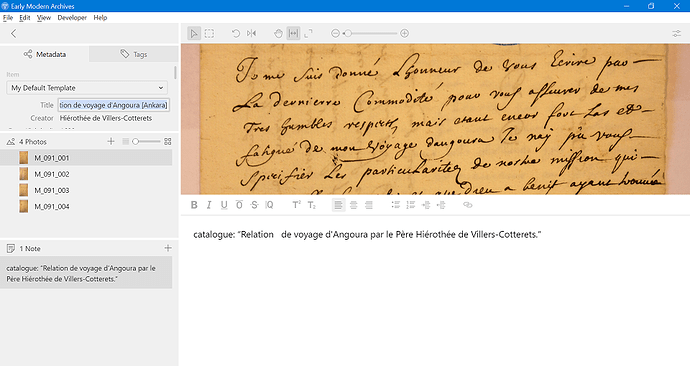
Task: Open the Developer menu
Action: click(72, 18)
